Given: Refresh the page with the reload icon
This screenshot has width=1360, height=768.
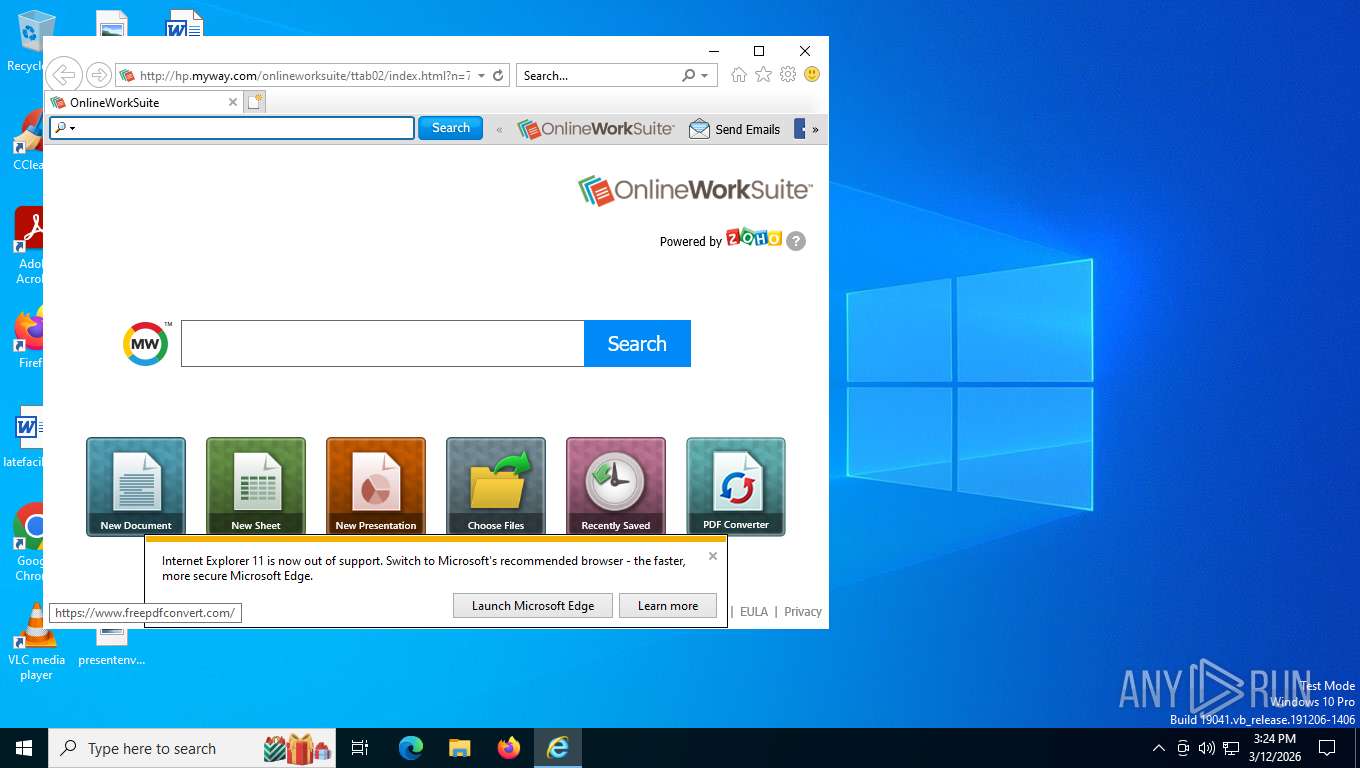Looking at the screenshot, I should [x=498, y=75].
